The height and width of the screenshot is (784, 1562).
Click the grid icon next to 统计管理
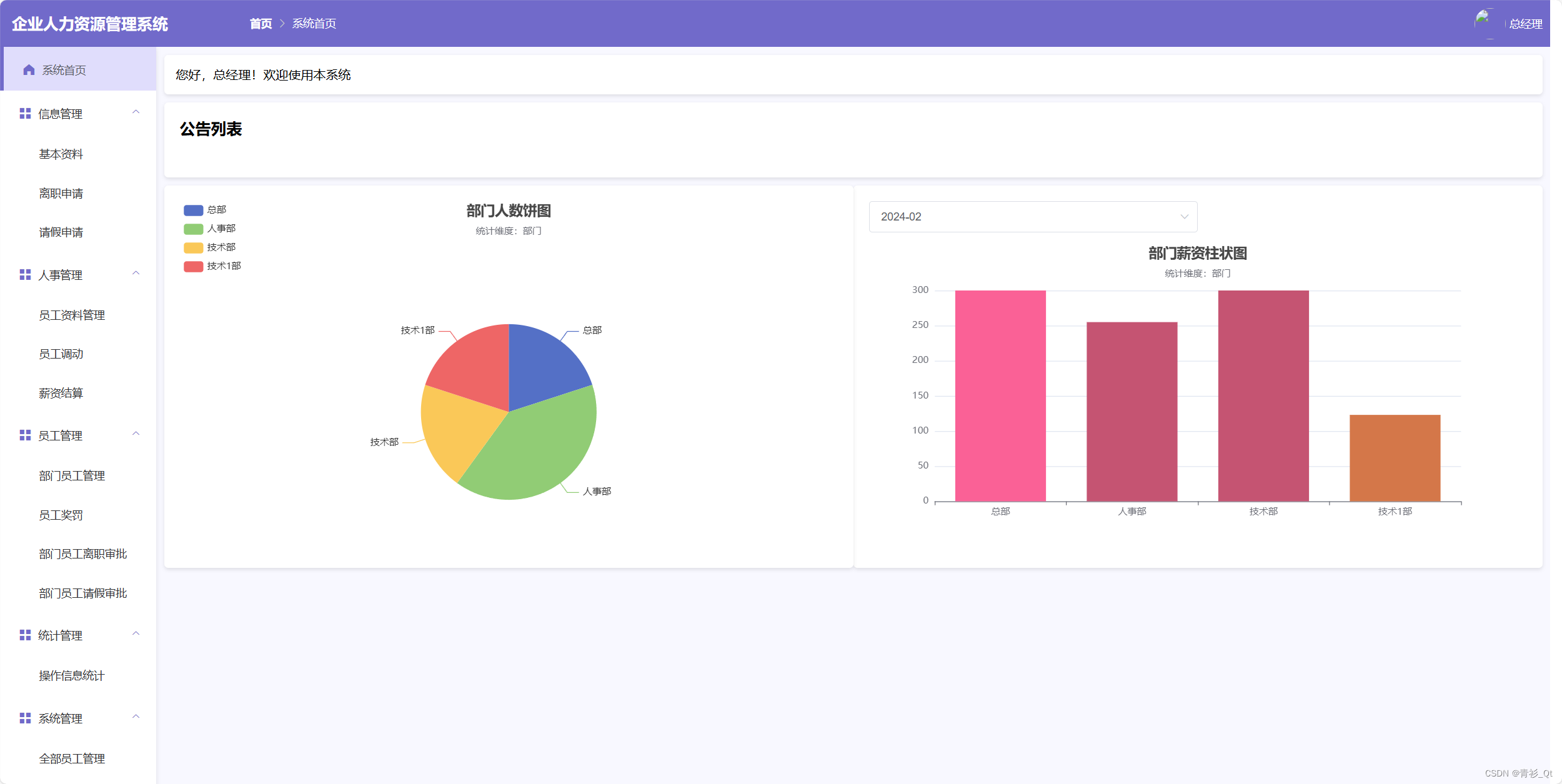tap(25, 635)
